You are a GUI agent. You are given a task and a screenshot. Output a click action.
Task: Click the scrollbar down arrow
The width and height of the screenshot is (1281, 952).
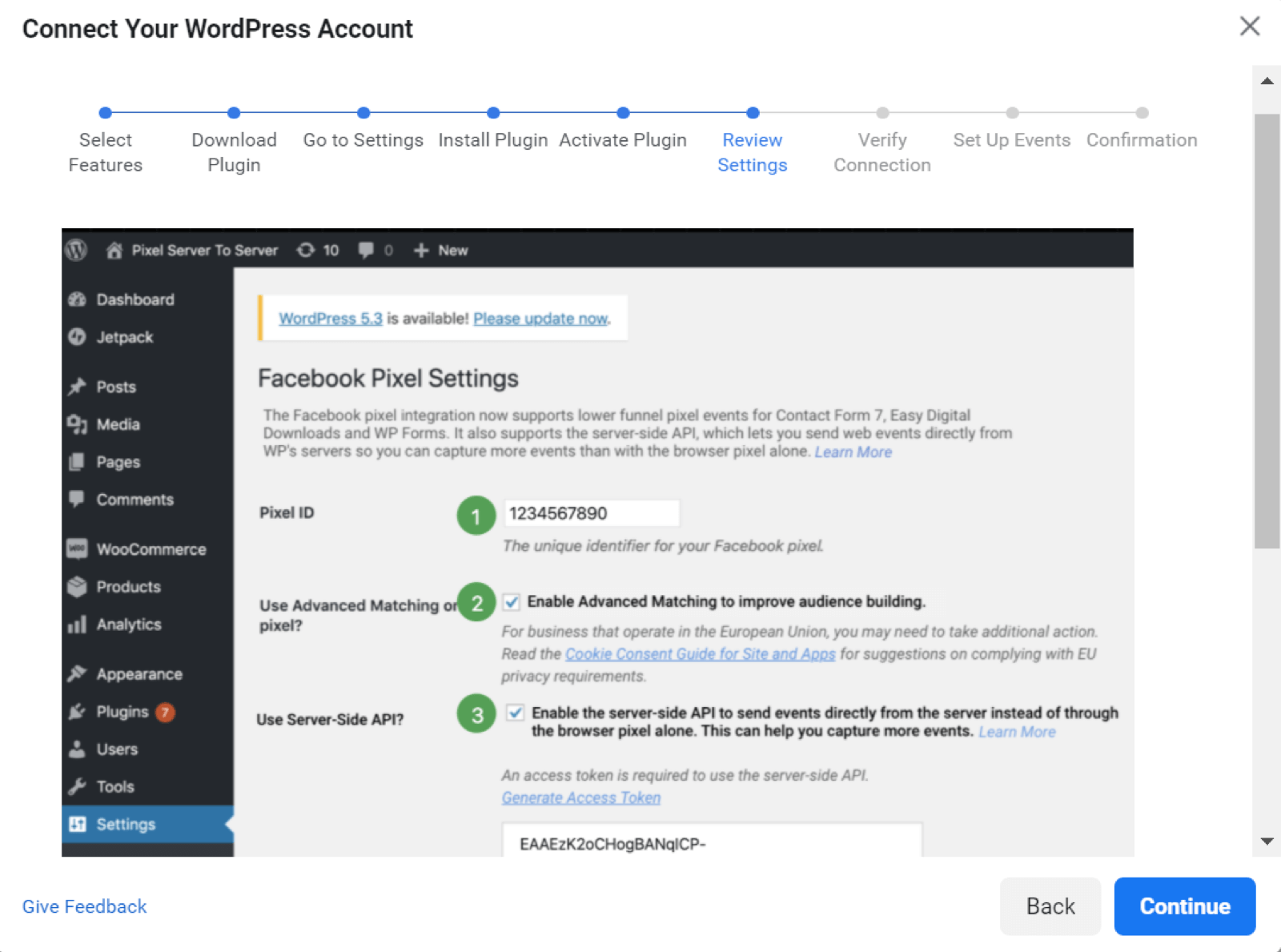tap(1267, 841)
